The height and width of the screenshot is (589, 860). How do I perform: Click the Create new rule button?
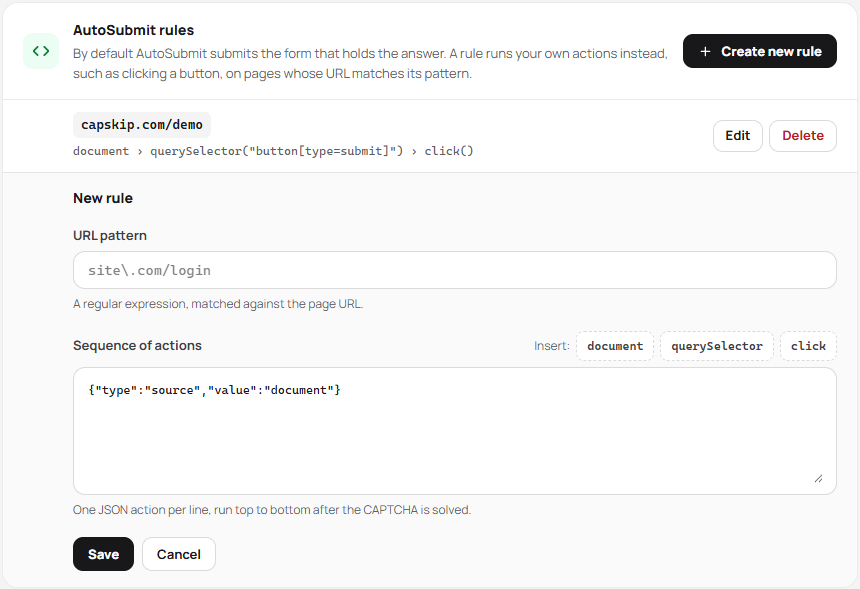point(760,51)
